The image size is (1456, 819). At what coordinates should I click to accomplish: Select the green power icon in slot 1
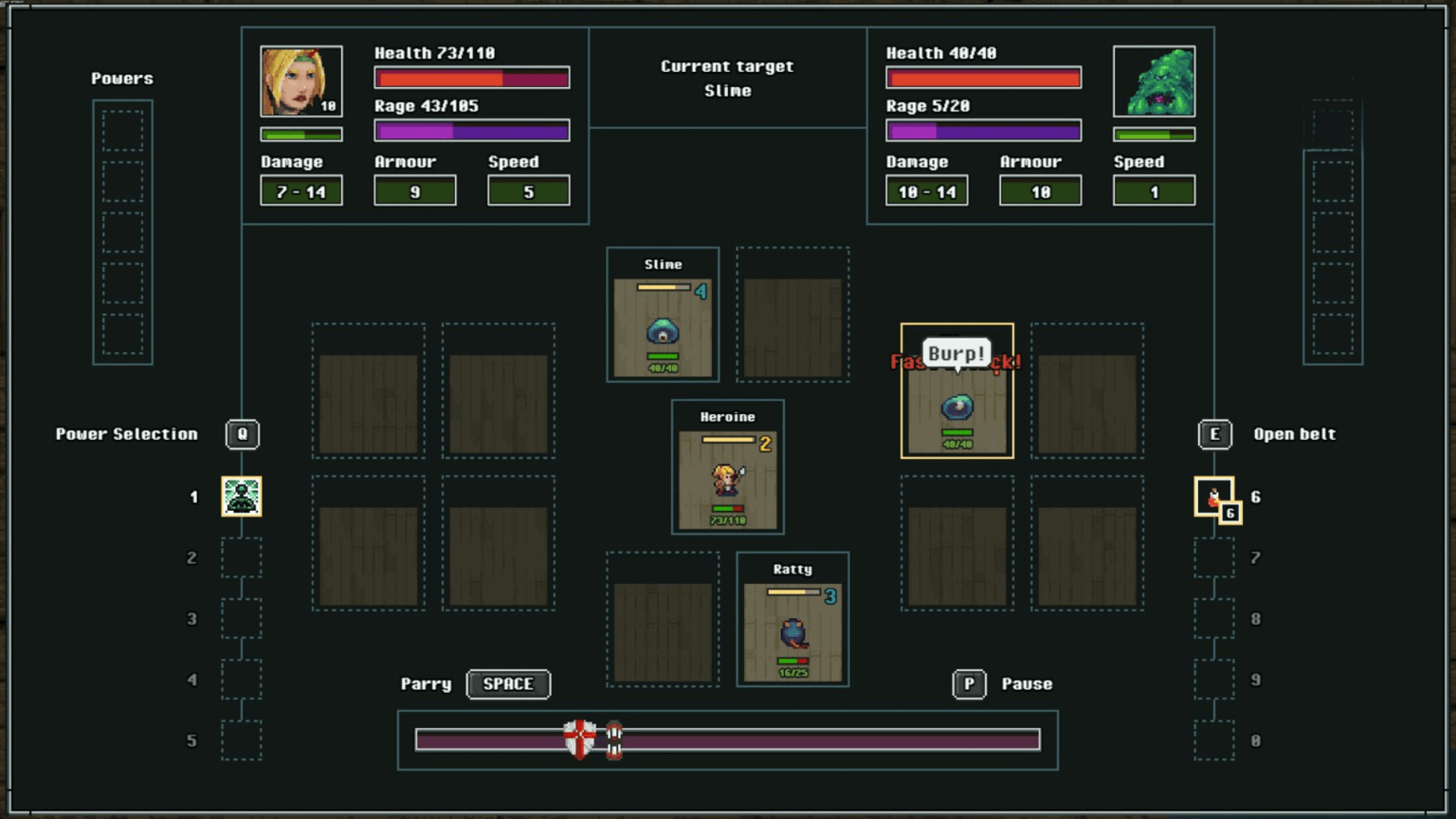click(x=241, y=497)
